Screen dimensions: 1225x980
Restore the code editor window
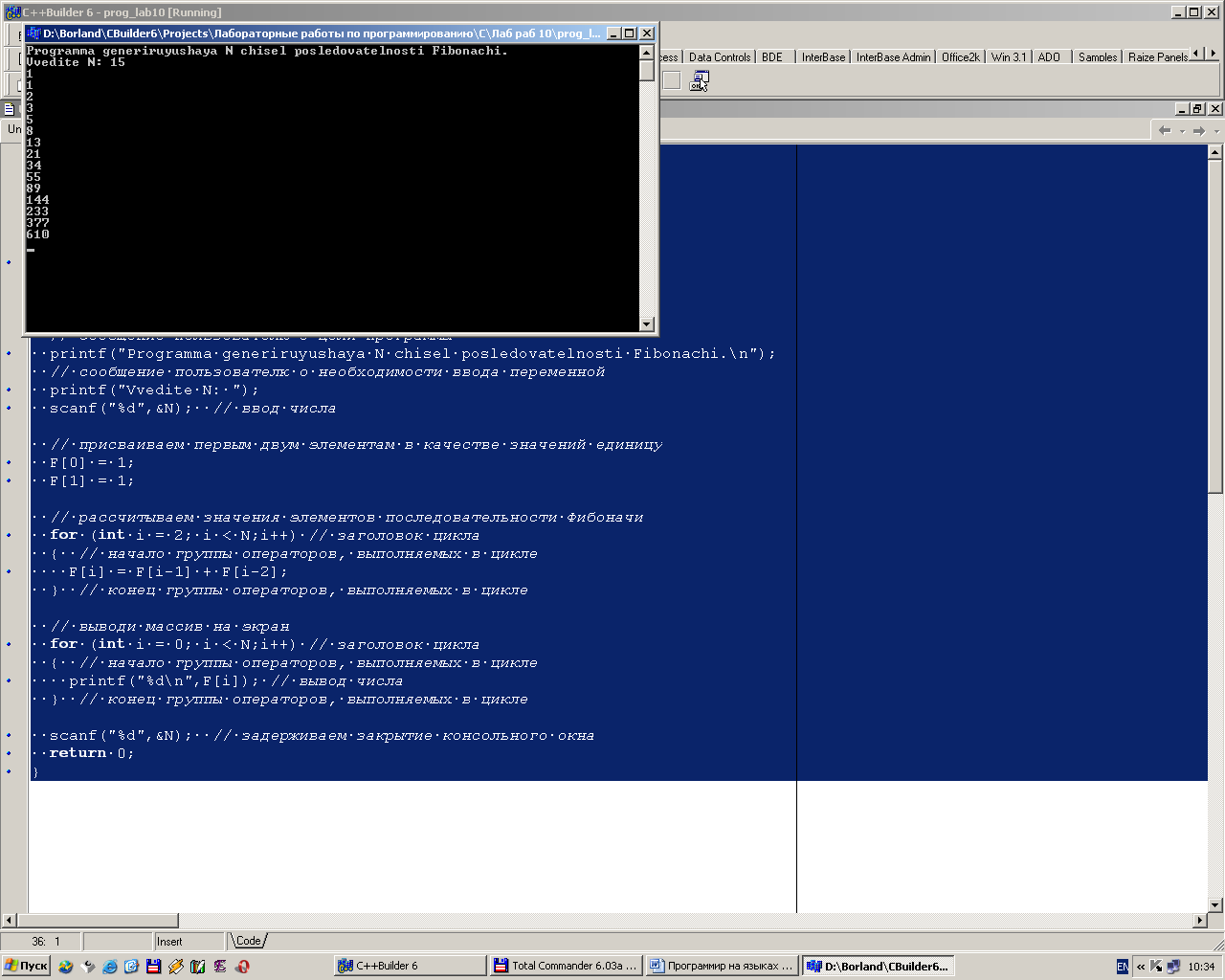[x=1197, y=109]
